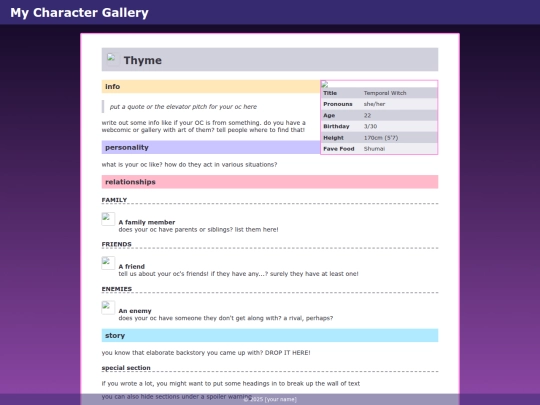Click the My Character Gallery site title
The width and height of the screenshot is (540, 405).
pyautogui.click(x=79, y=13)
